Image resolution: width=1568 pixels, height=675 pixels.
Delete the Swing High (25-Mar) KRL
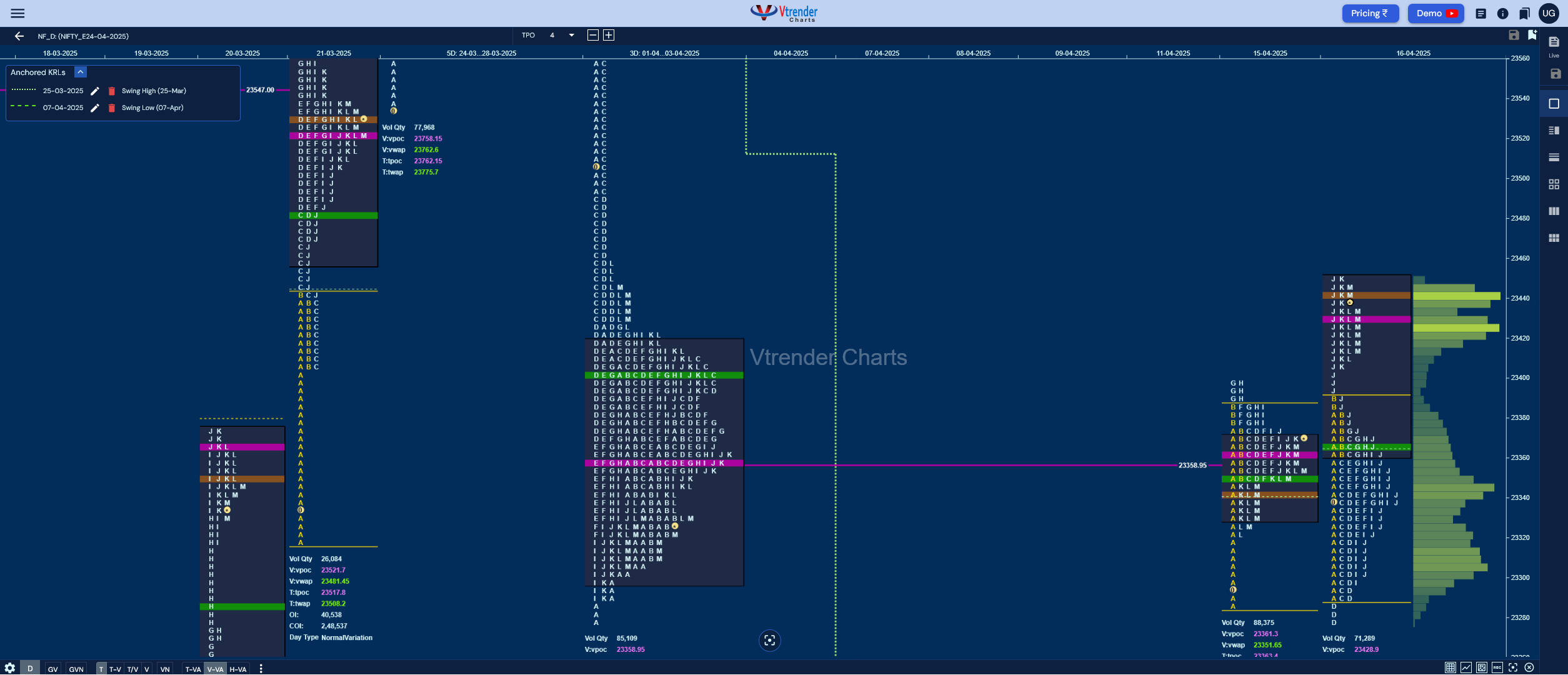point(112,91)
